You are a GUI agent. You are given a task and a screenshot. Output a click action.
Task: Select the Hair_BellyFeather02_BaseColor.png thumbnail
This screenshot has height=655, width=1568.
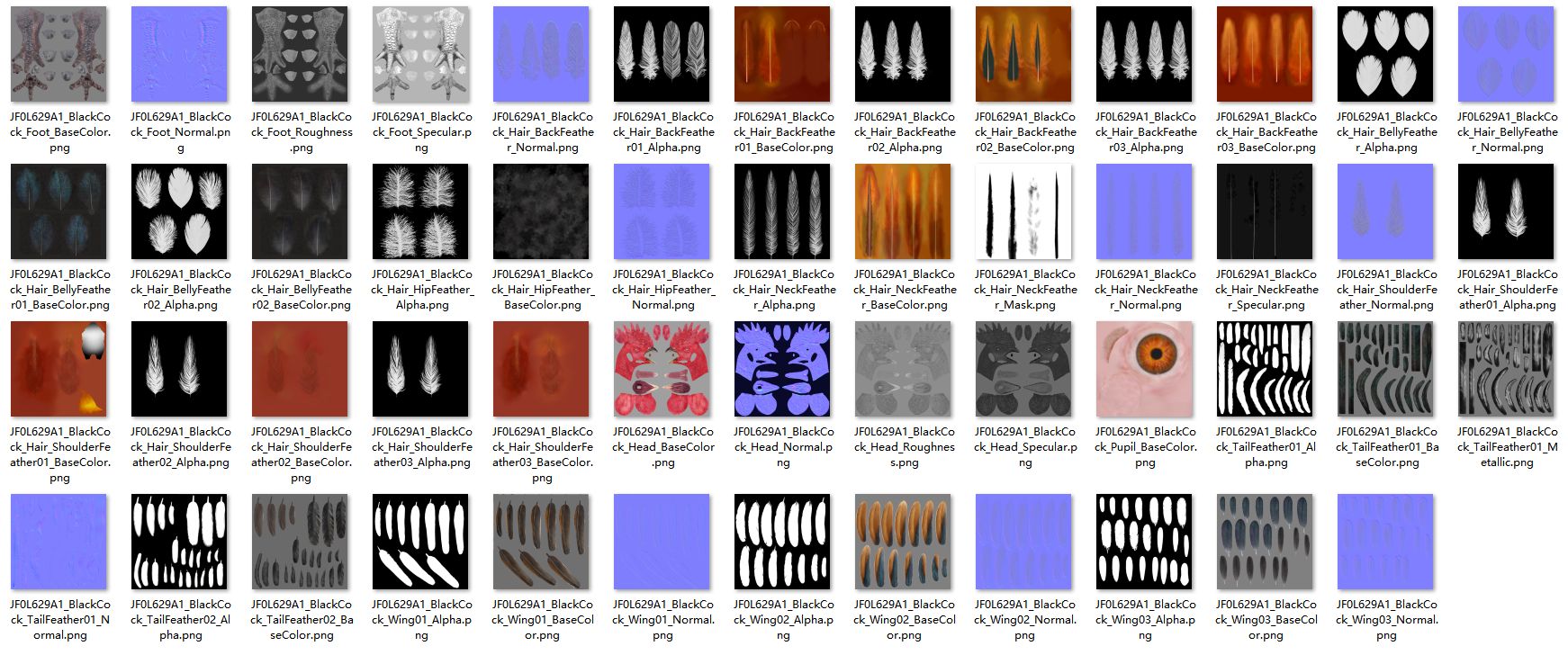pyautogui.click(x=300, y=211)
